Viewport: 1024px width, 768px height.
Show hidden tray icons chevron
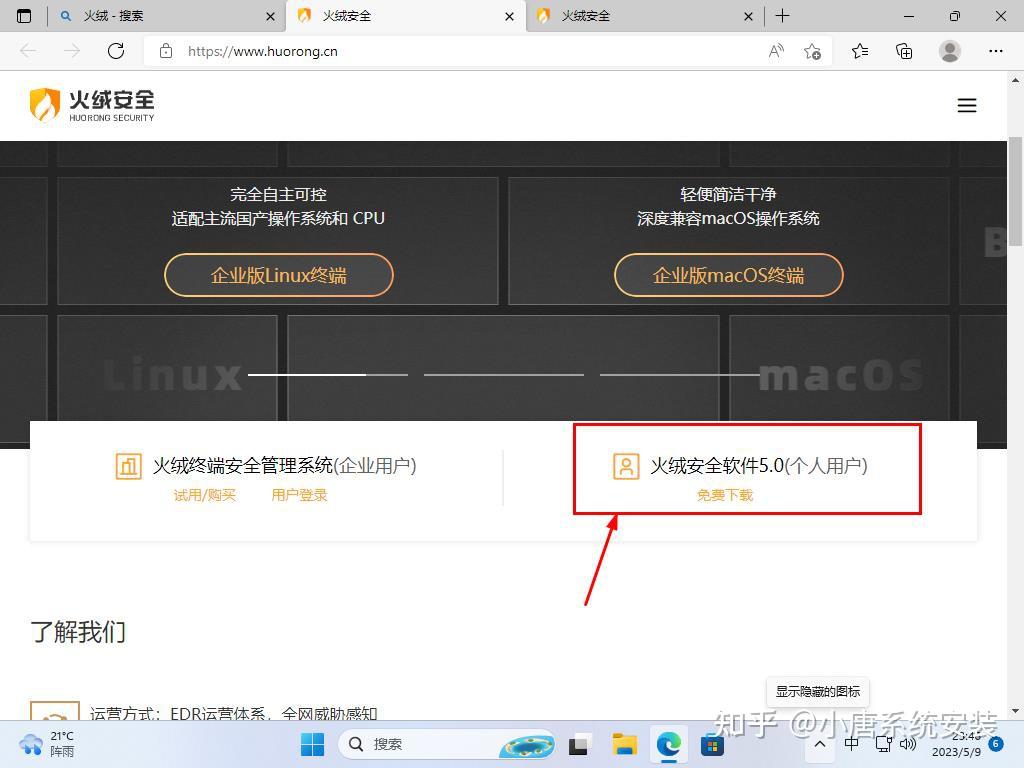[820, 744]
